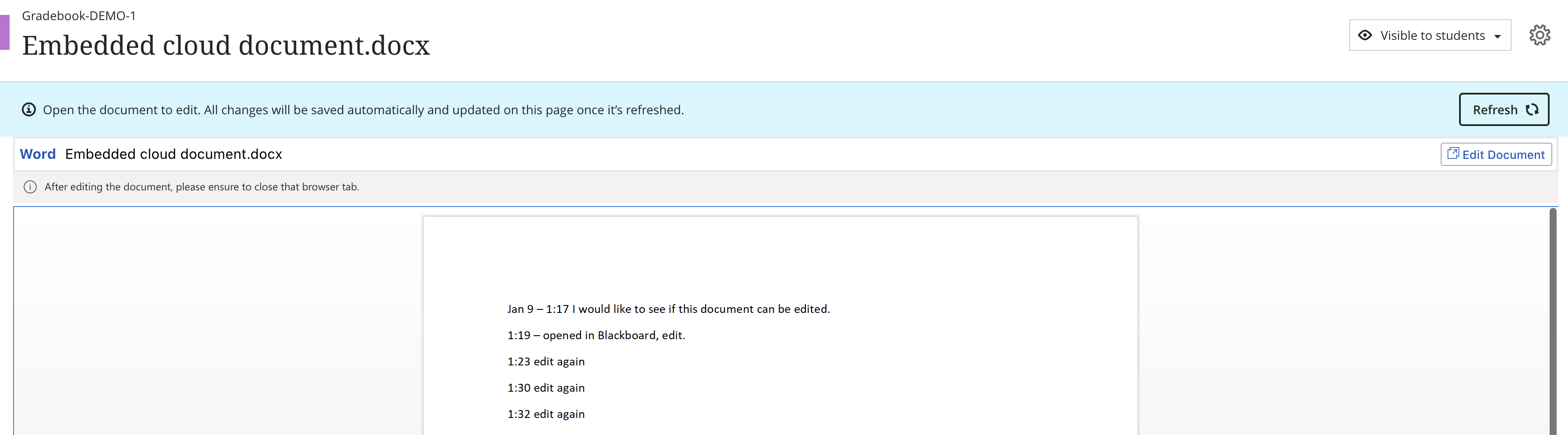Click the info icon in the blue banner
This screenshot has width=1568, height=435.
tap(28, 110)
